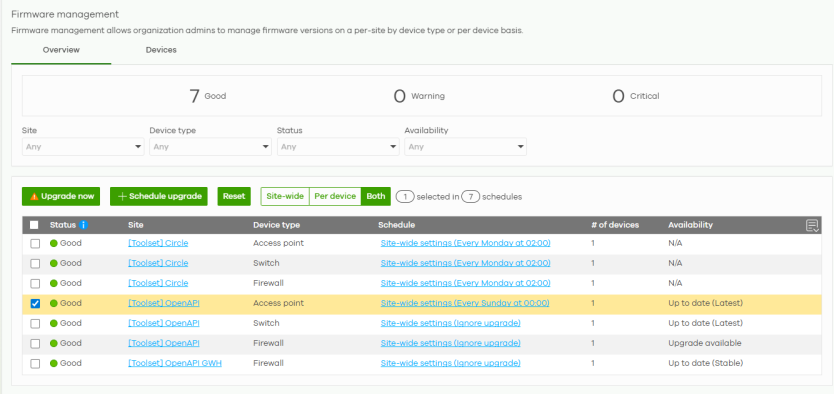The width and height of the screenshot is (834, 394).
Task: Click the warning icon on Upgrade now
Action: [34, 196]
